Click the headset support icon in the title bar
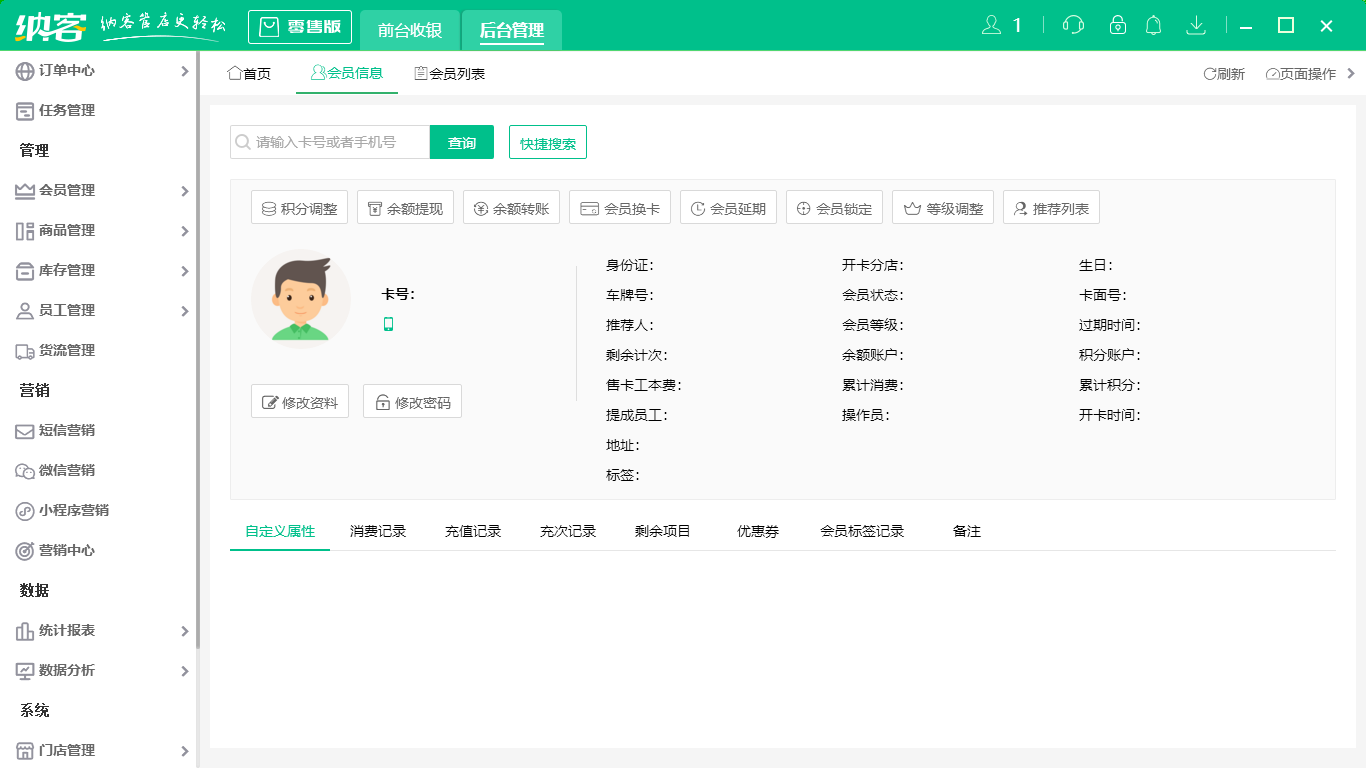1366x768 pixels. coord(1072,25)
